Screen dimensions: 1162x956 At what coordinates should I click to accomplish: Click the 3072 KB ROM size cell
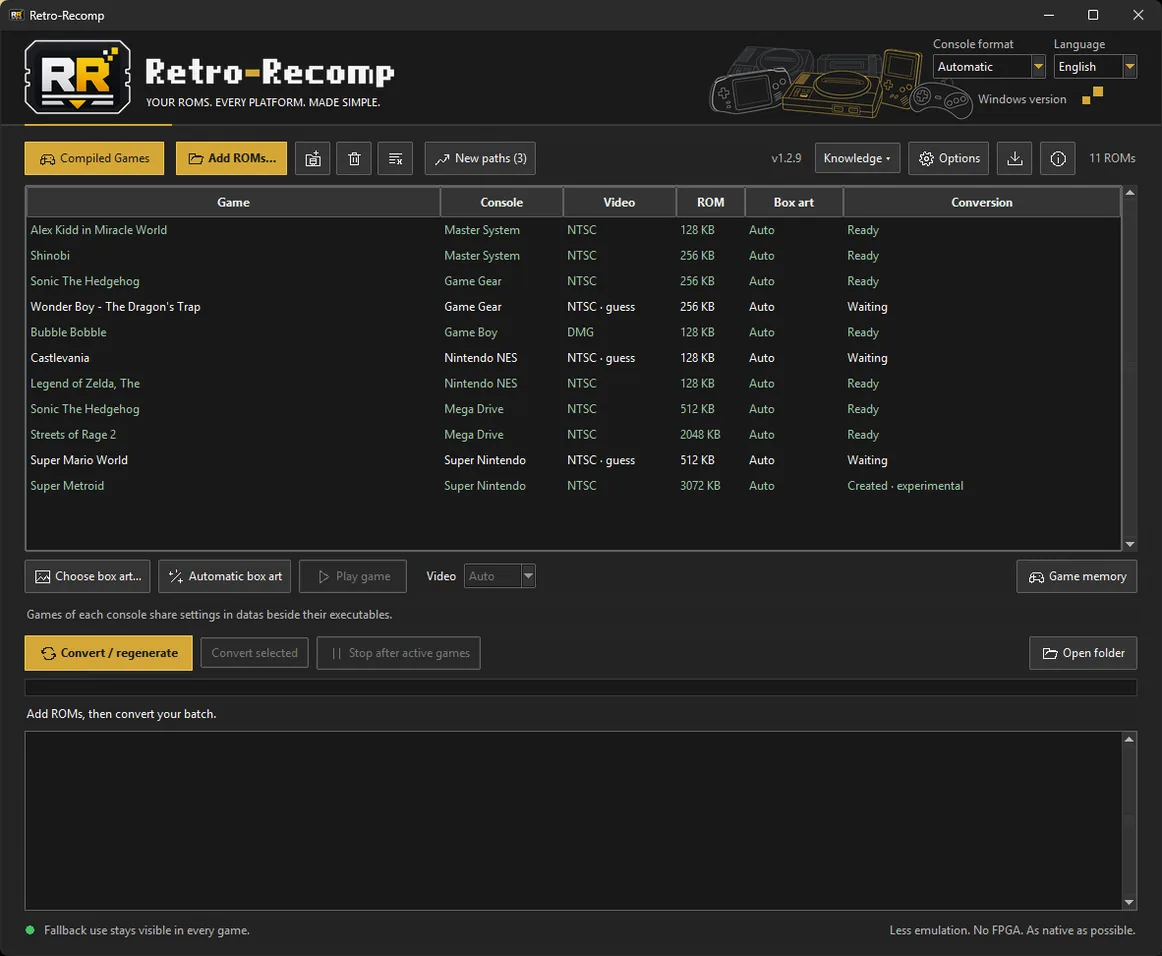[x=700, y=485]
